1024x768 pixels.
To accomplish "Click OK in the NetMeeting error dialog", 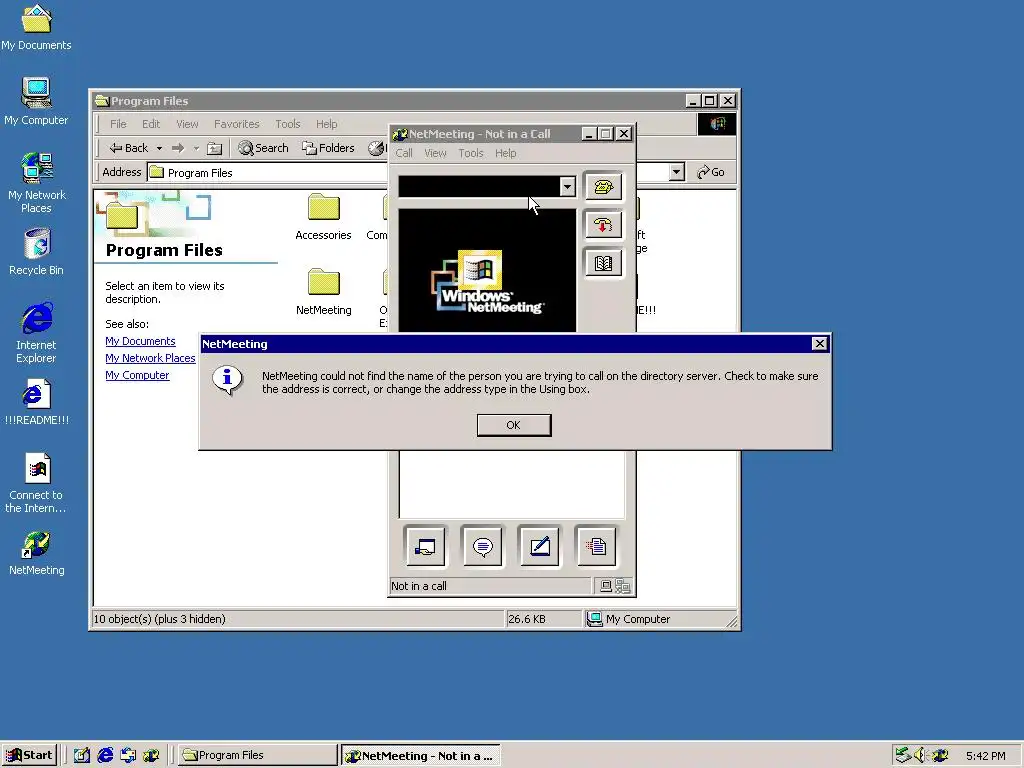I will (x=514, y=425).
